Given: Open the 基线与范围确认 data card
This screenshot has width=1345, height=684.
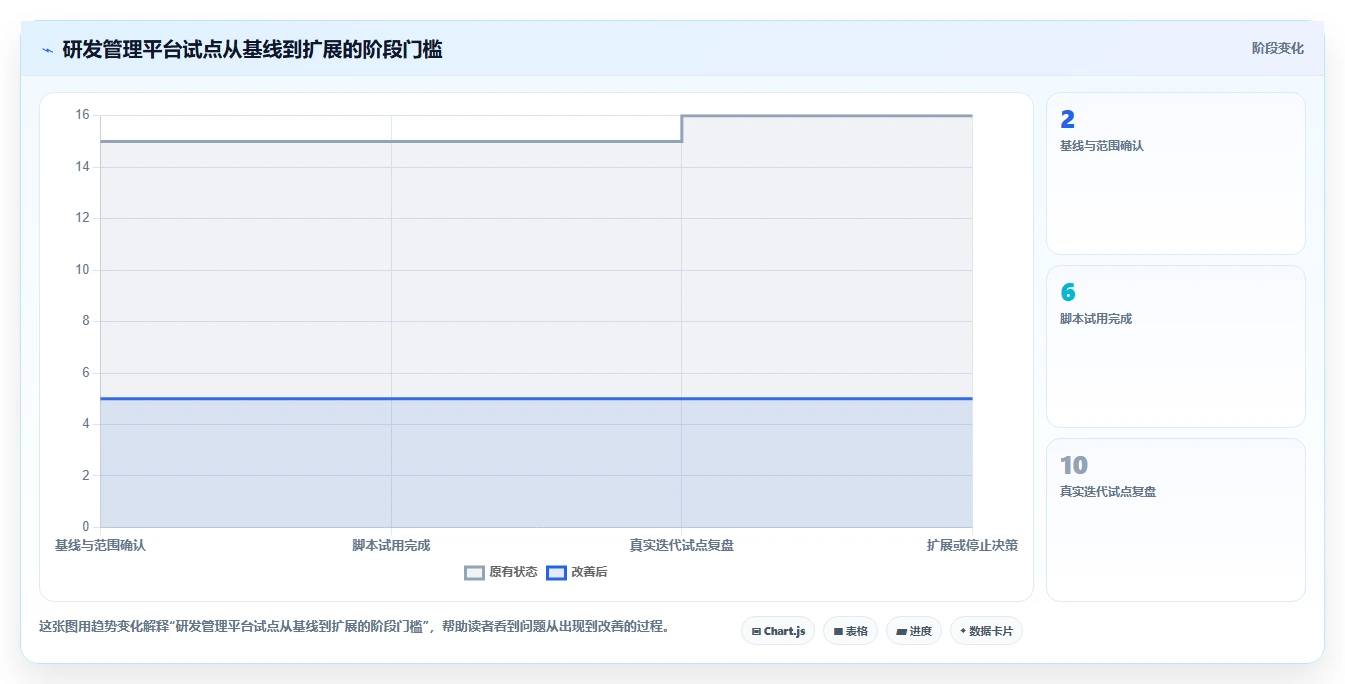Looking at the screenshot, I should tap(1175, 173).
